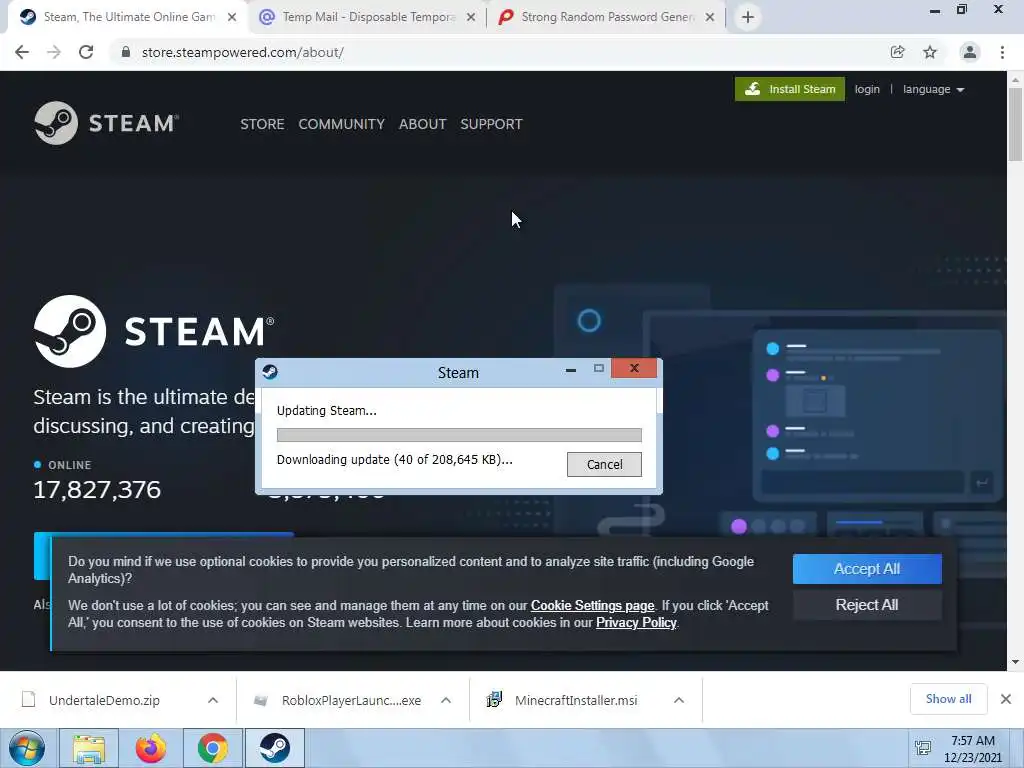Click the scrollbar down arrow
The image size is (1024, 768).
(x=1015, y=662)
